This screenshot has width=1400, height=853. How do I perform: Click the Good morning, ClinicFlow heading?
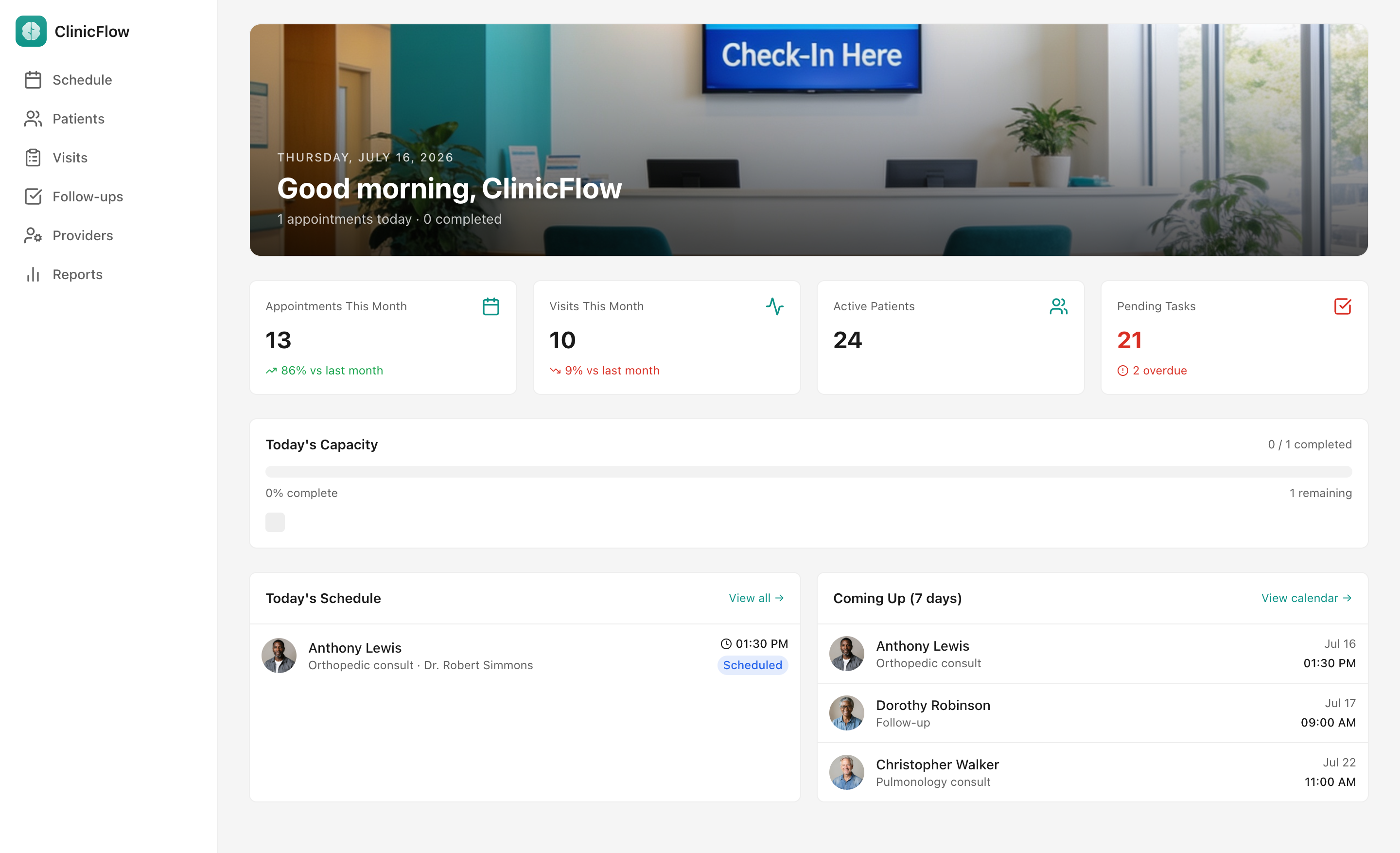[x=450, y=189]
